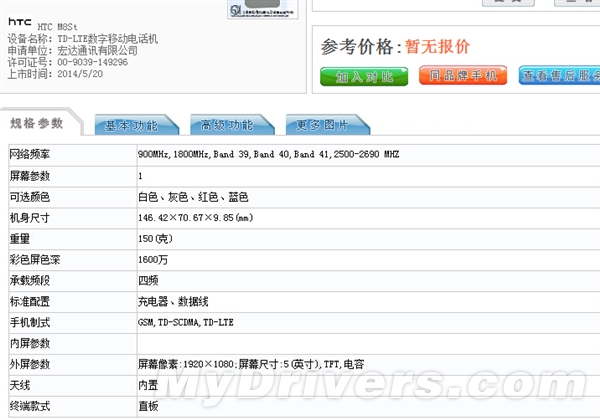The width and height of the screenshot is (600, 420).
Task: Click the HTC M8St model name
Action: click(x=57, y=27)
